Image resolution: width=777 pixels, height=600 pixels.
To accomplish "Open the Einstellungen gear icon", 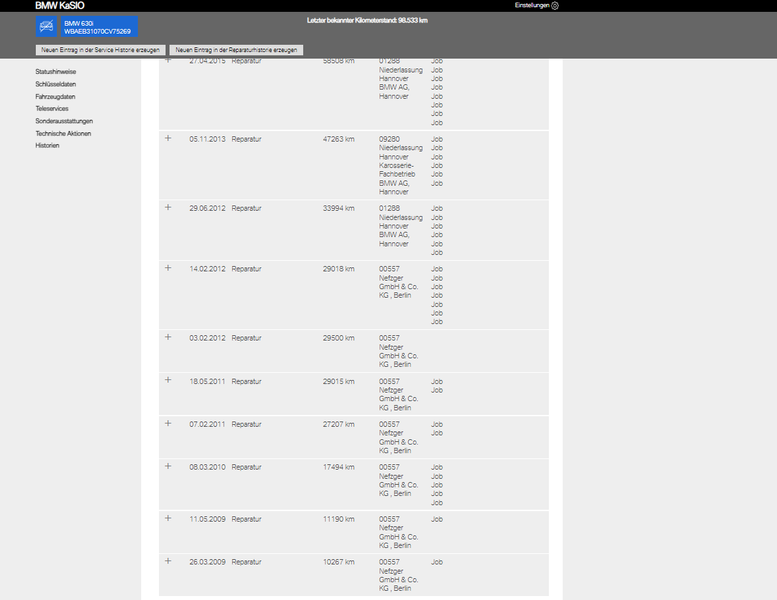I will click(x=555, y=5).
